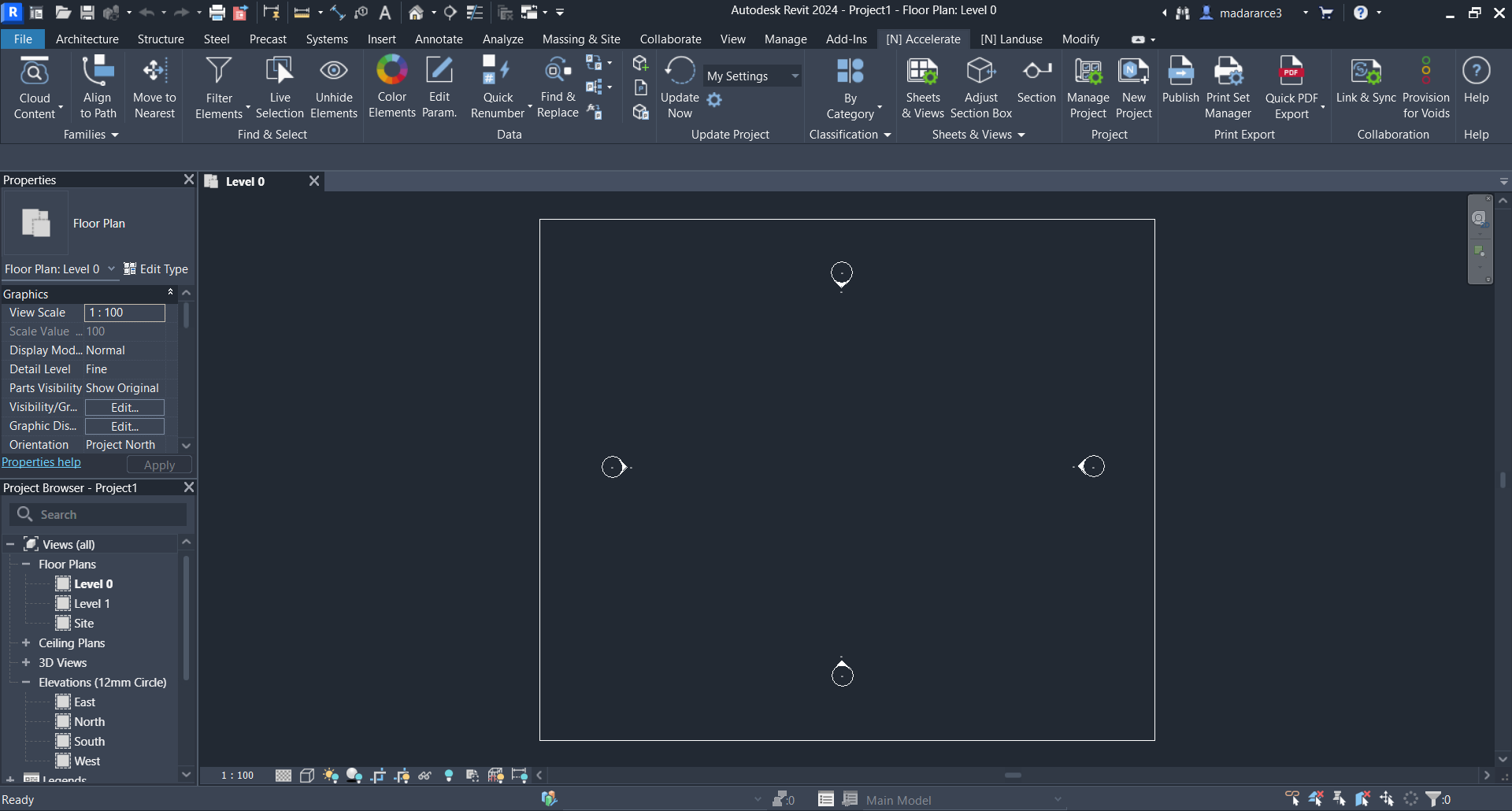Switch to the Modify ribbon tab
Screen dimensions: 1512x811
[1080, 39]
